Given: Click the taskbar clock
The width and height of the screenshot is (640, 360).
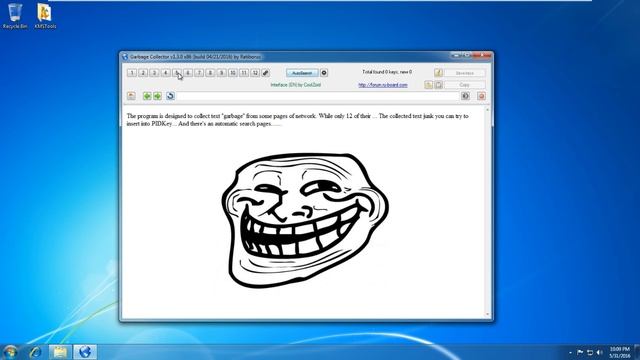Looking at the screenshot, I should coord(620,352).
